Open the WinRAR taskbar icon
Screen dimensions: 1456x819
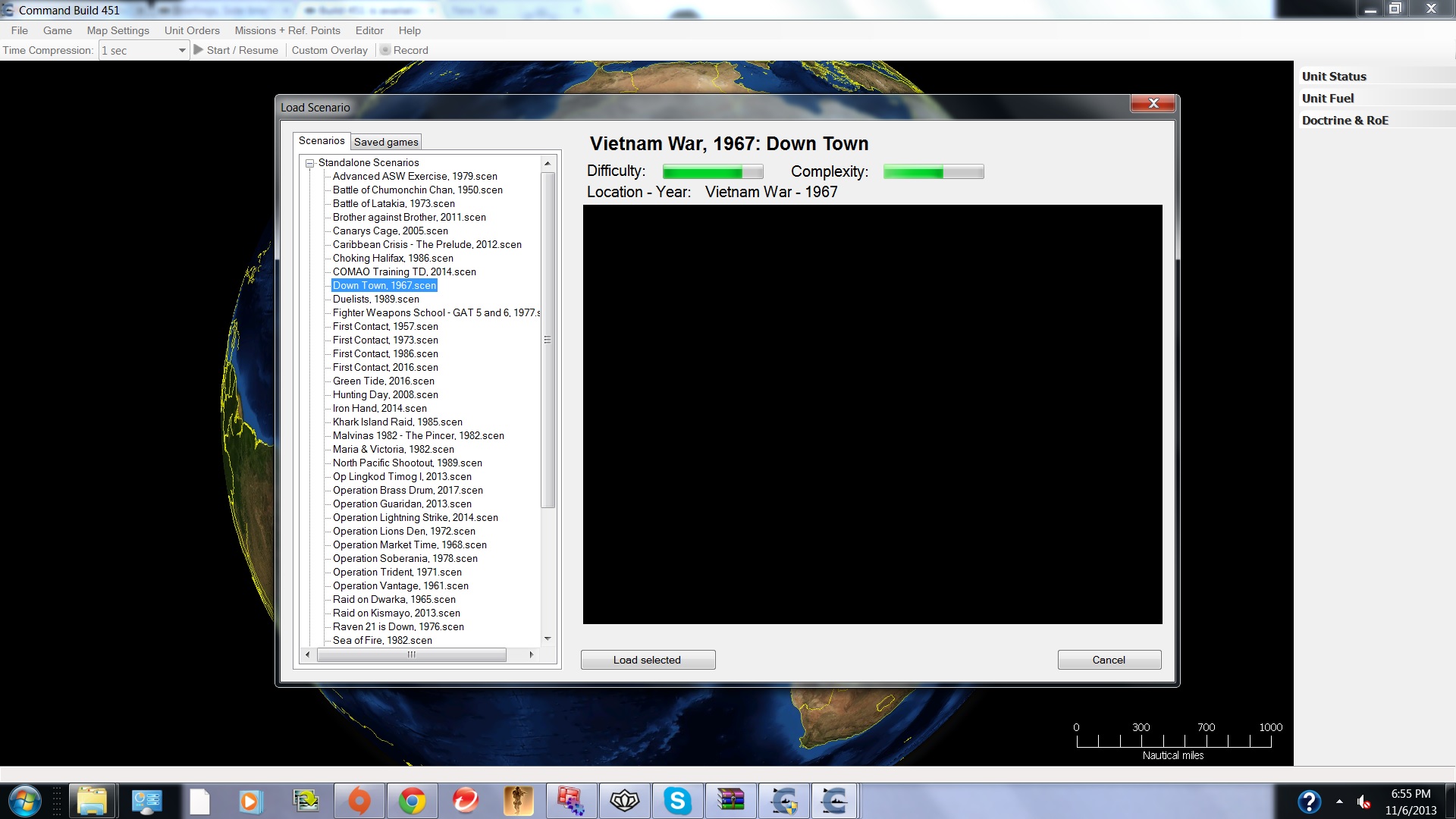730,801
